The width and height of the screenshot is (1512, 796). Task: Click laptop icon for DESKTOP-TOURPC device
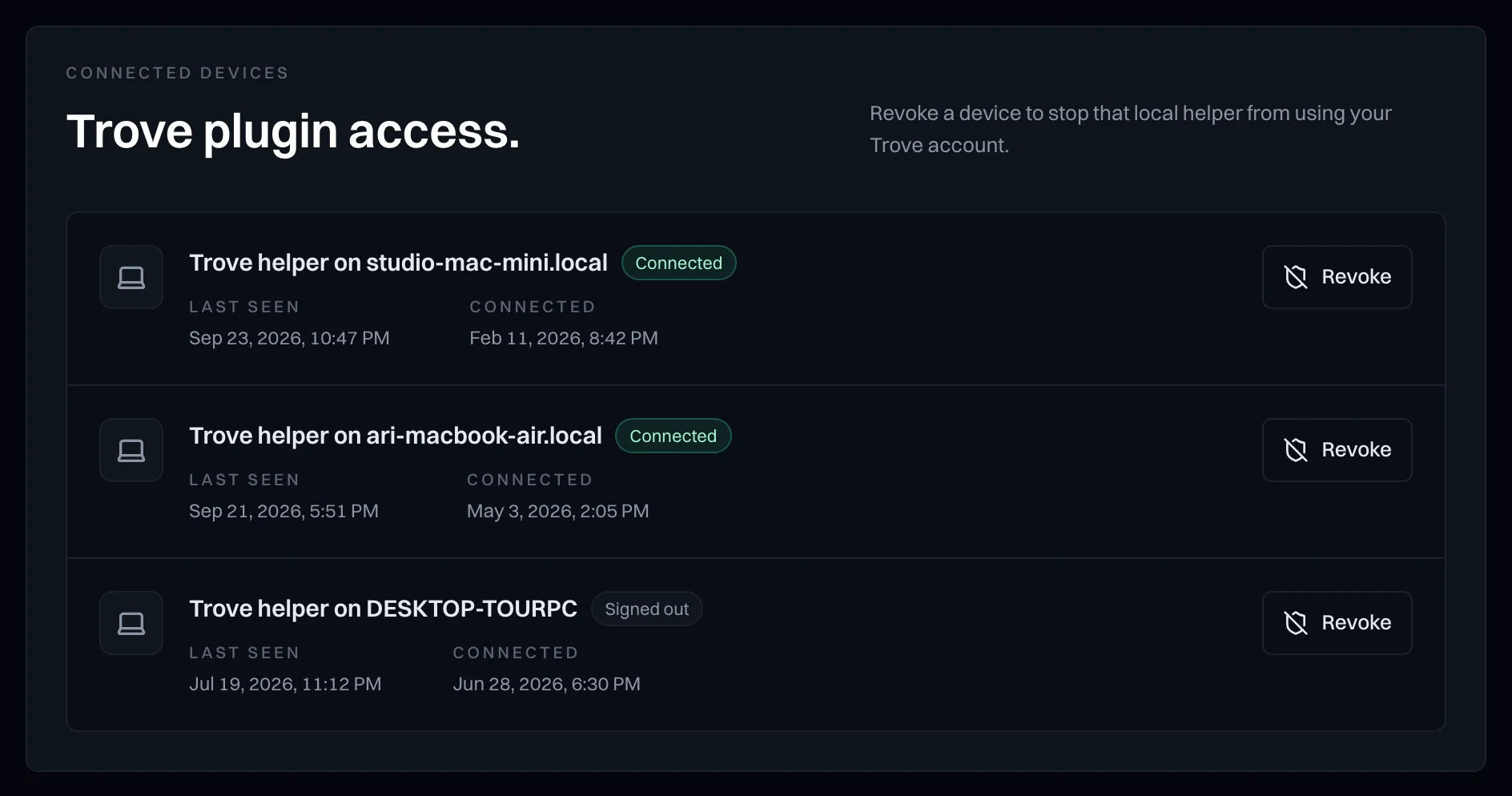131,623
